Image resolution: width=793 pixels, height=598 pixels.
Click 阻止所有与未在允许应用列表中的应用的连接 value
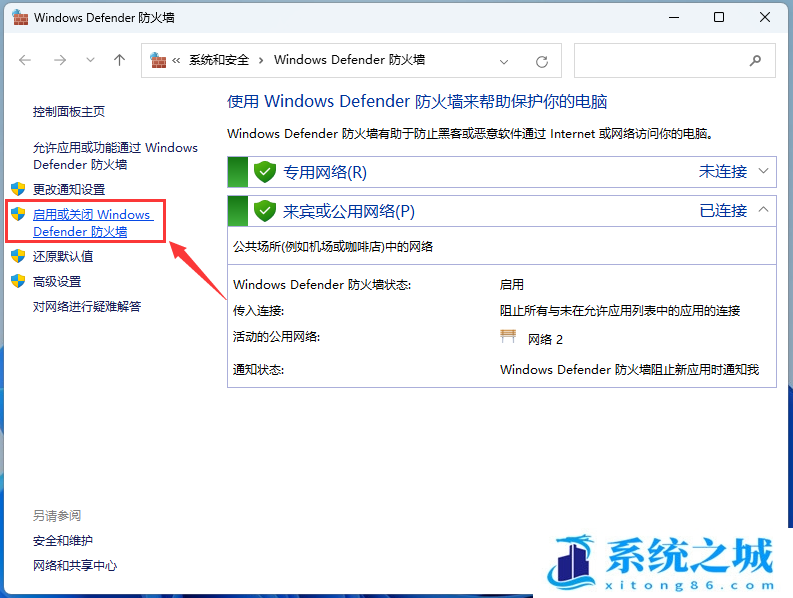click(x=620, y=311)
